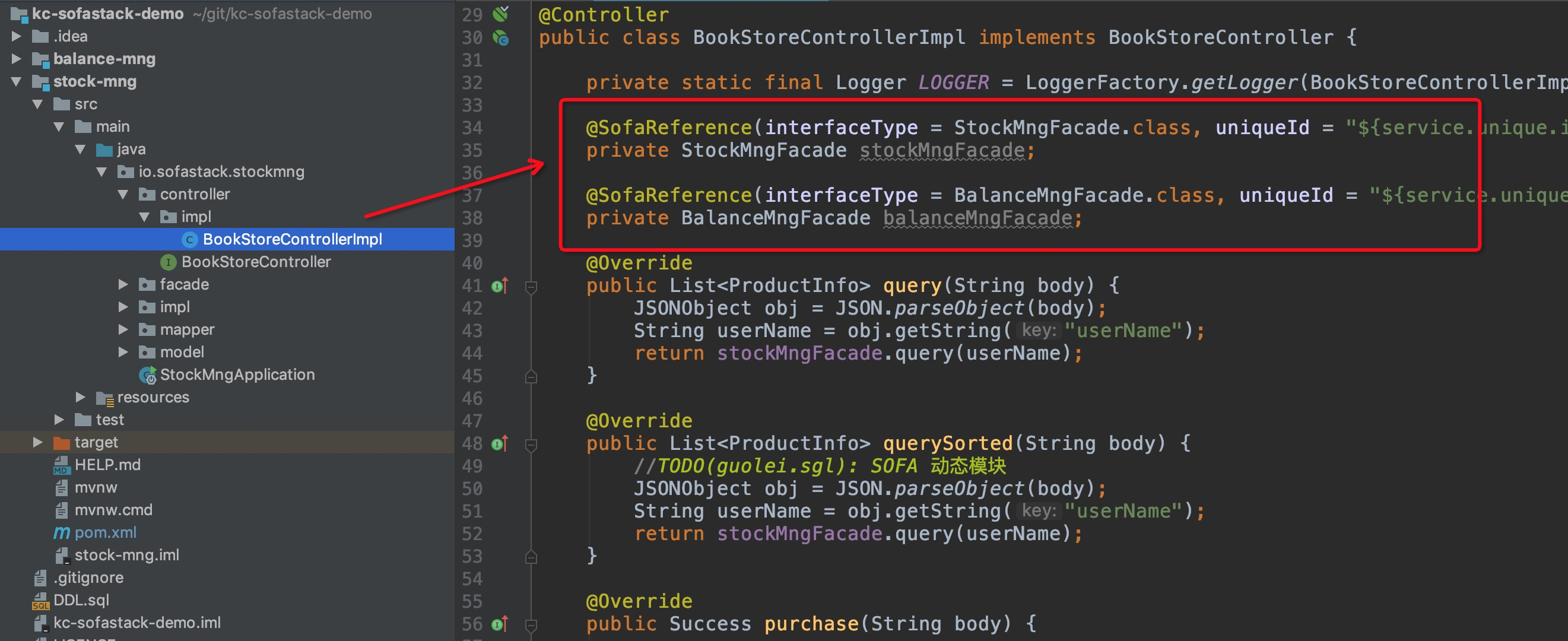1568x641 pixels.
Task: Click implements-method gutter icon on line 56
Action: pyautogui.click(x=500, y=623)
